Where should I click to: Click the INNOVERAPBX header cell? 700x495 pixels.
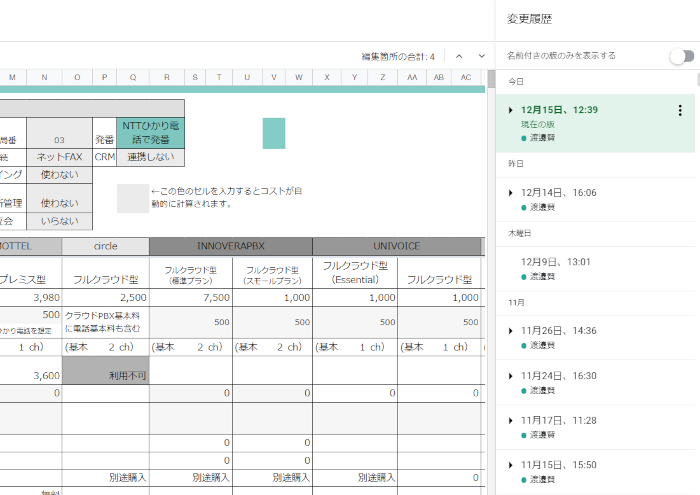(x=231, y=246)
